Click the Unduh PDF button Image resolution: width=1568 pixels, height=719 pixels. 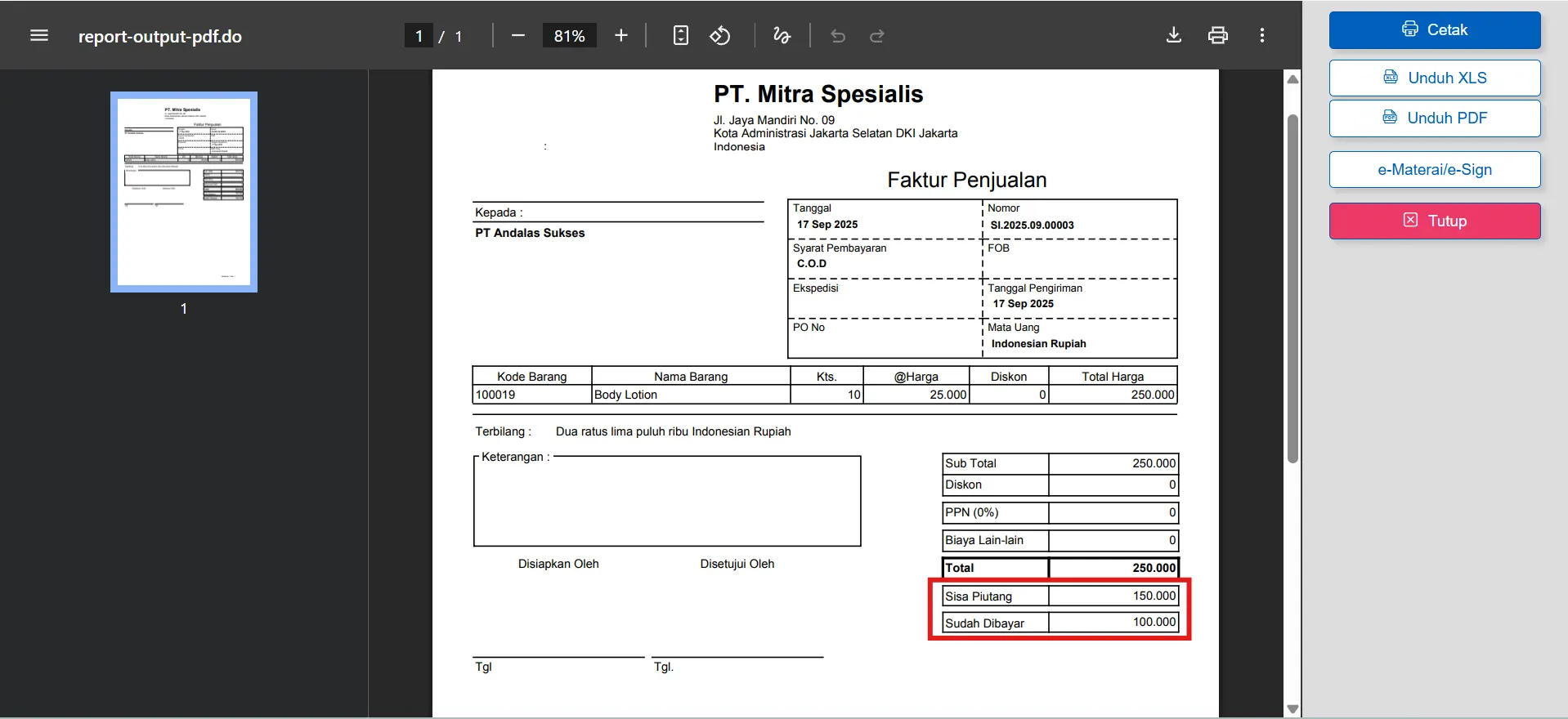(x=1434, y=118)
